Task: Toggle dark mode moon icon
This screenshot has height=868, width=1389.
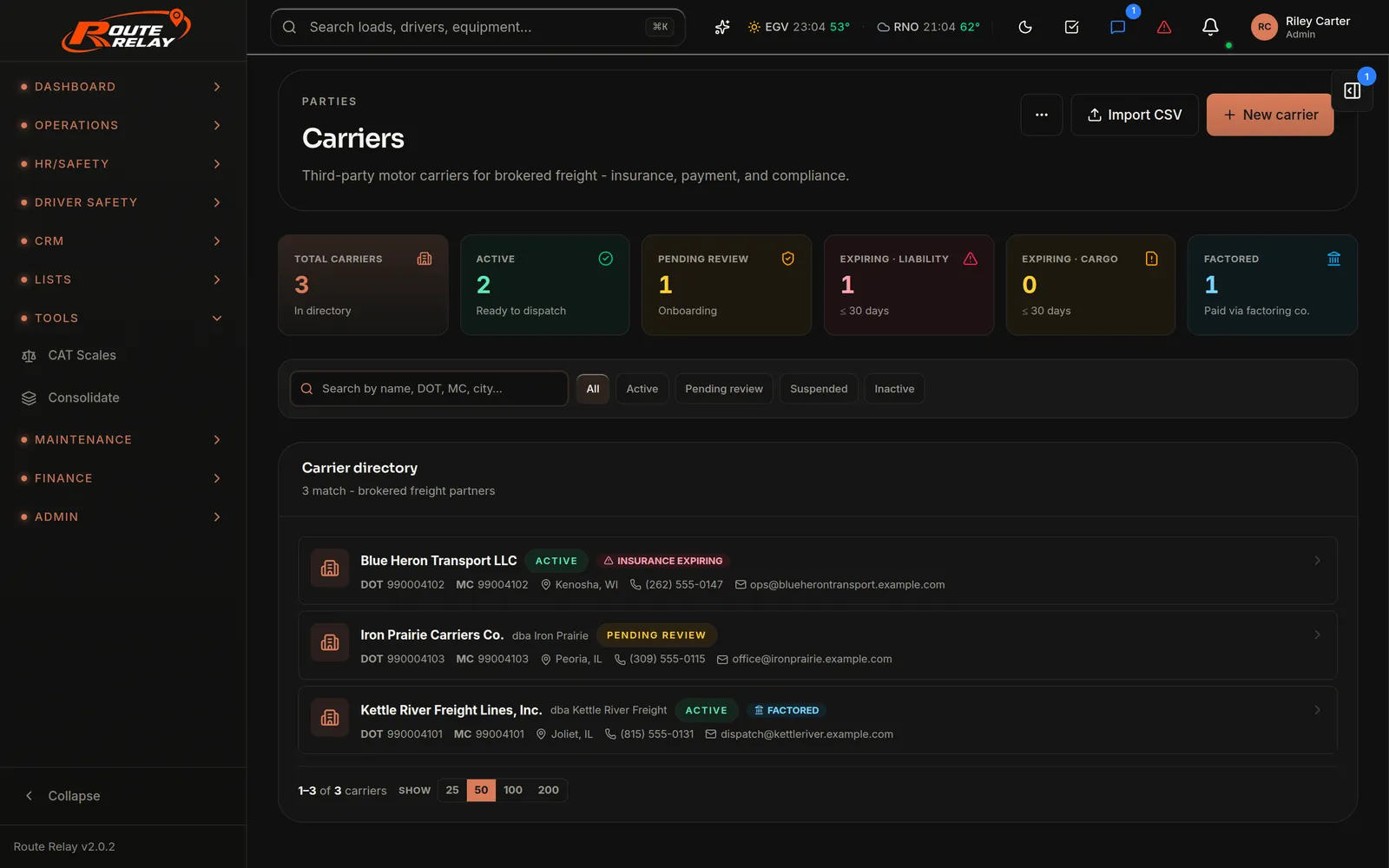Action: coord(1025,27)
